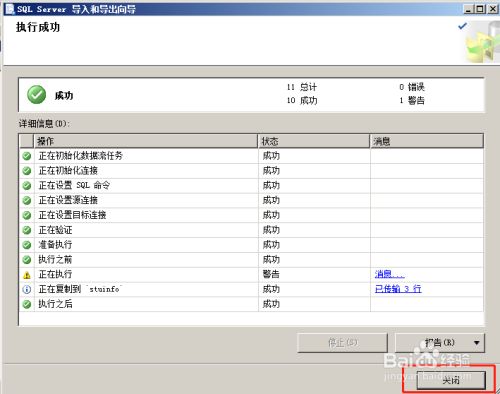Close the wizard with title bar X
Viewport: 500px width, 394px height.
[x=492, y=9]
